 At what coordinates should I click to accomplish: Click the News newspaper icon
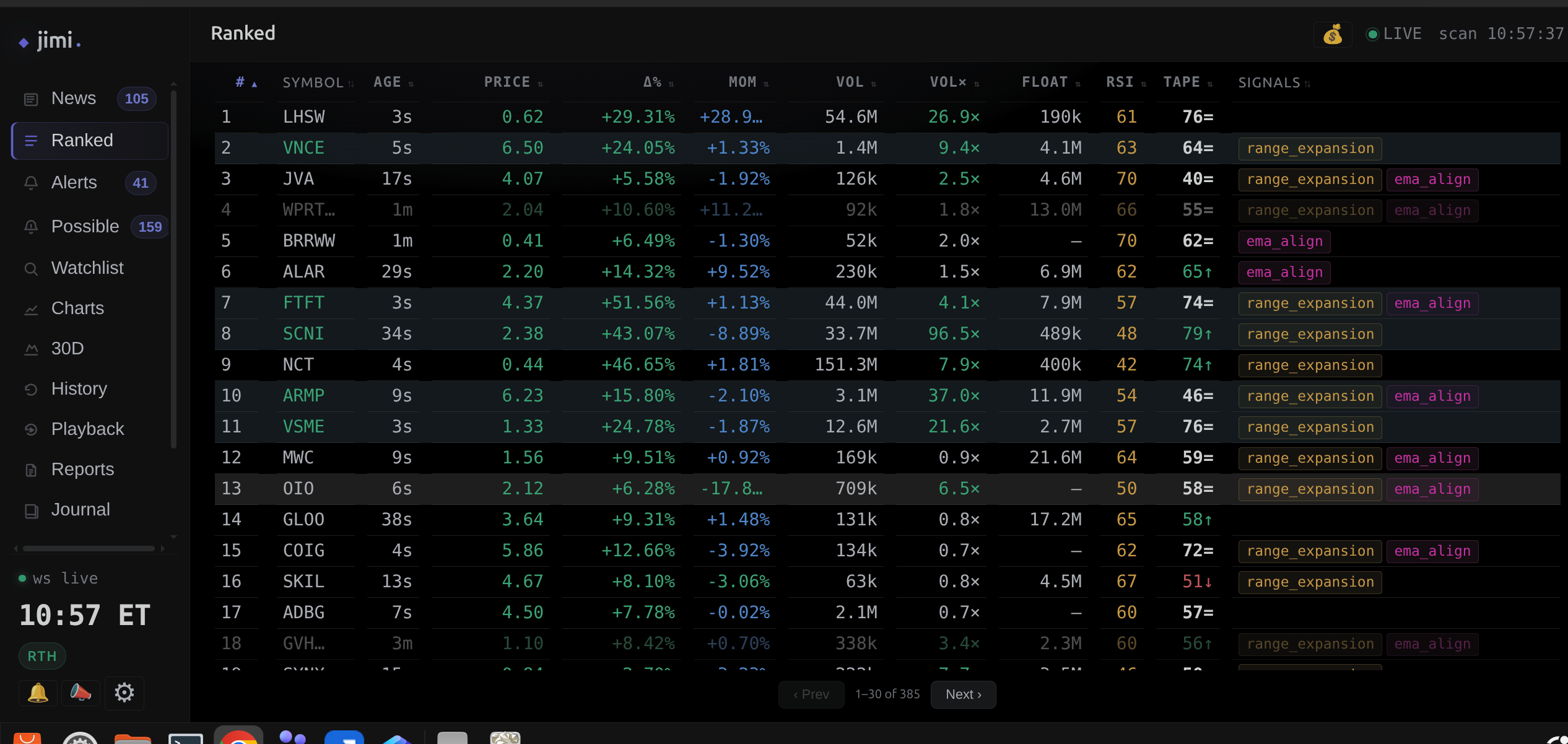pos(31,99)
